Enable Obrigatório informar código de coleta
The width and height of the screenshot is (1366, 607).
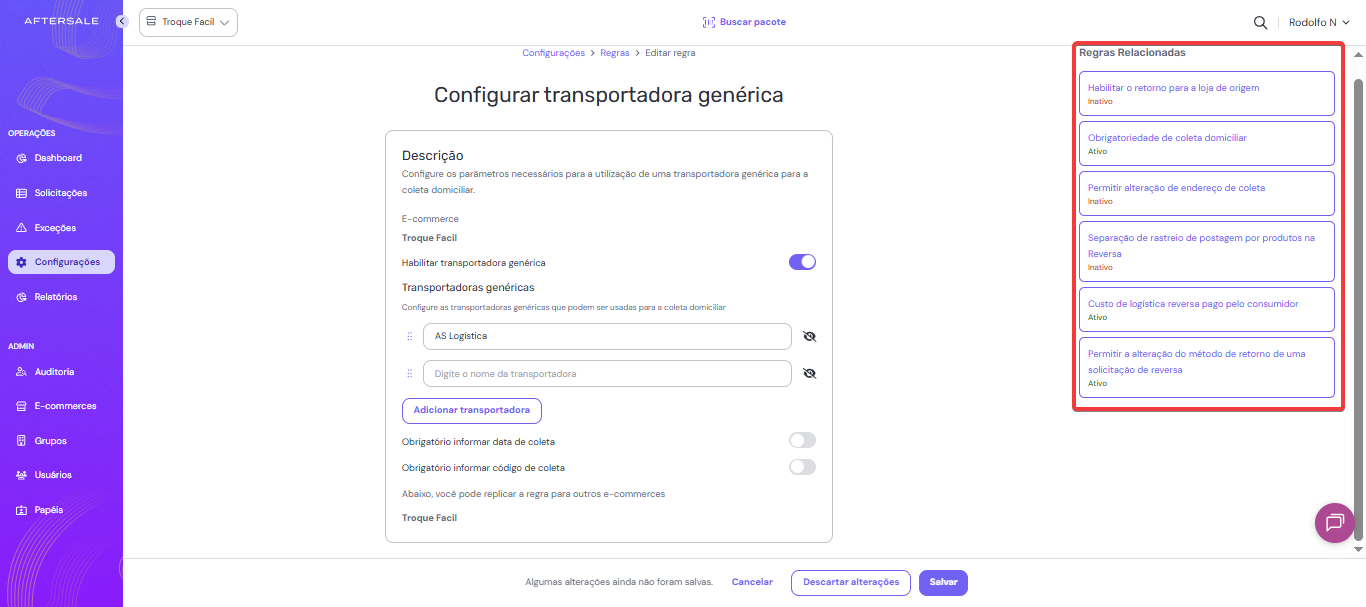[x=802, y=467]
